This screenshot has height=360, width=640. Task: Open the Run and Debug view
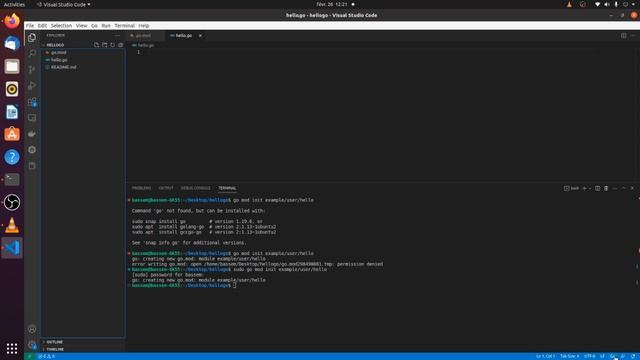click(32, 86)
